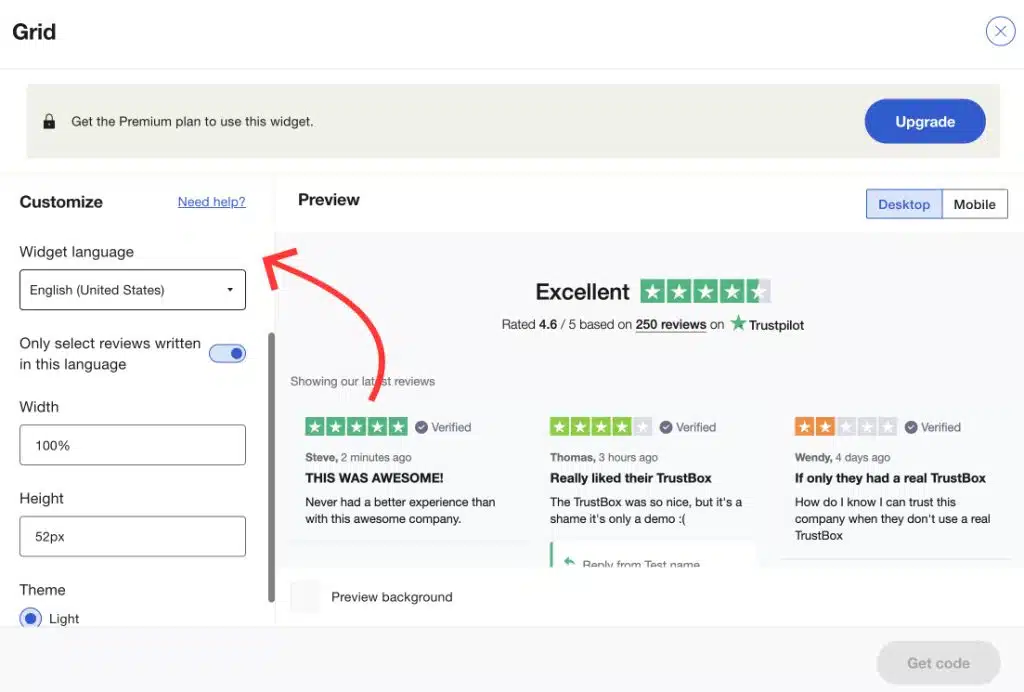Click the padlock icon in Premium banner

(49, 122)
